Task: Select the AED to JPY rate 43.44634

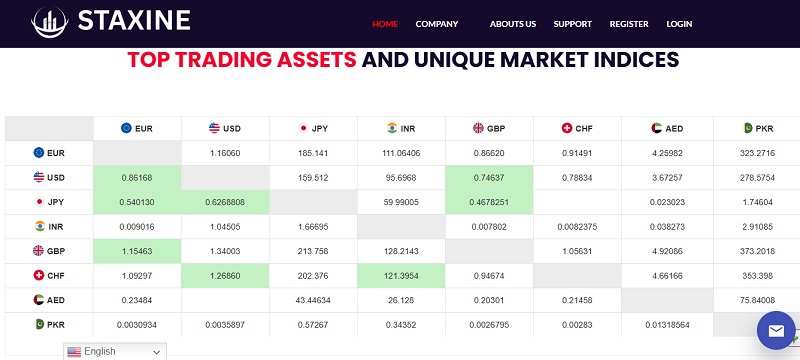Action: (313, 300)
